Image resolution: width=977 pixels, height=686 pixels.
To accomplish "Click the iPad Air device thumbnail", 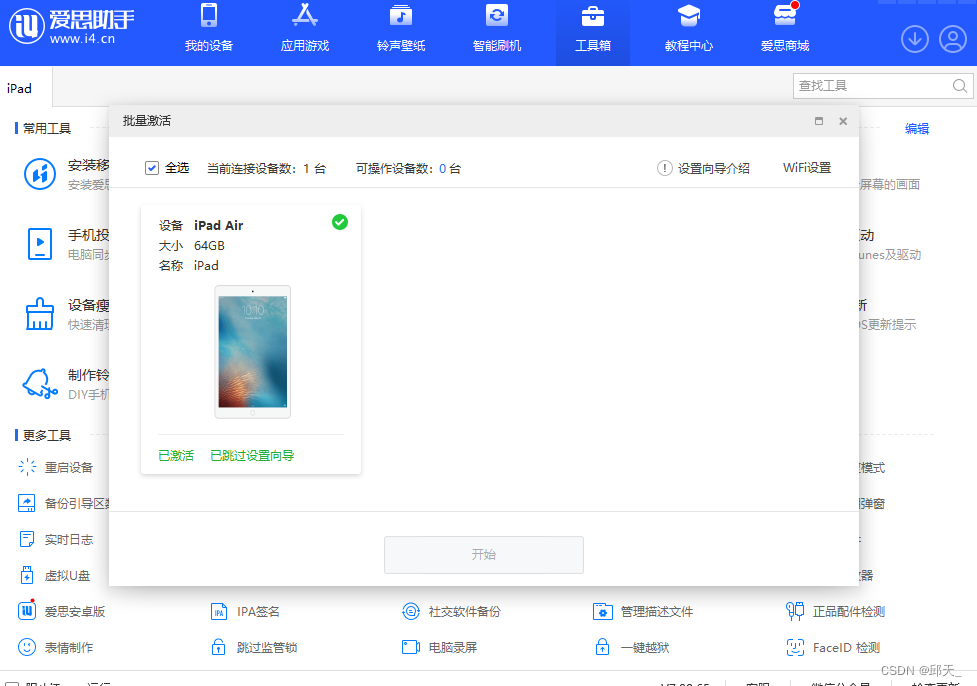I will pyautogui.click(x=252, y=352).
